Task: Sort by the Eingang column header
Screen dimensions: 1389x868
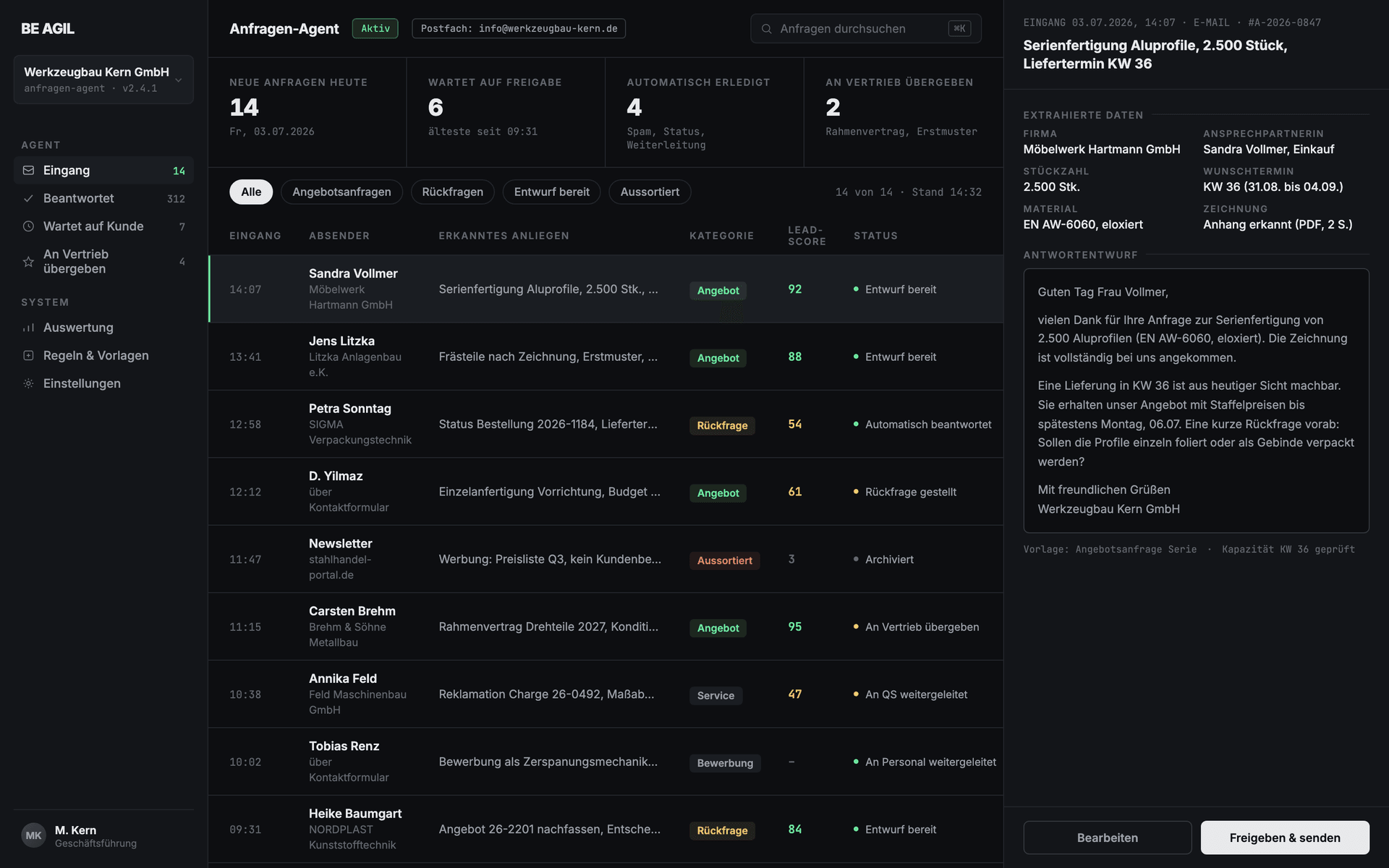Action: 255,236
